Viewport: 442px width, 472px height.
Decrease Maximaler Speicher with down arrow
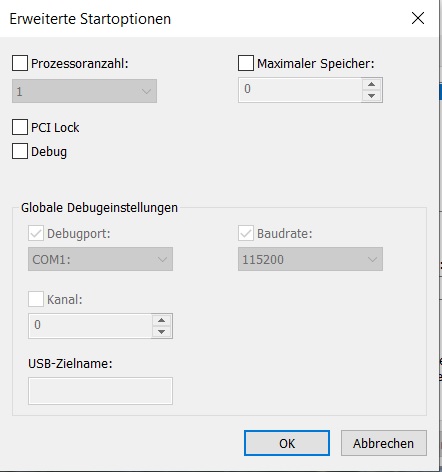coord(372,96)
